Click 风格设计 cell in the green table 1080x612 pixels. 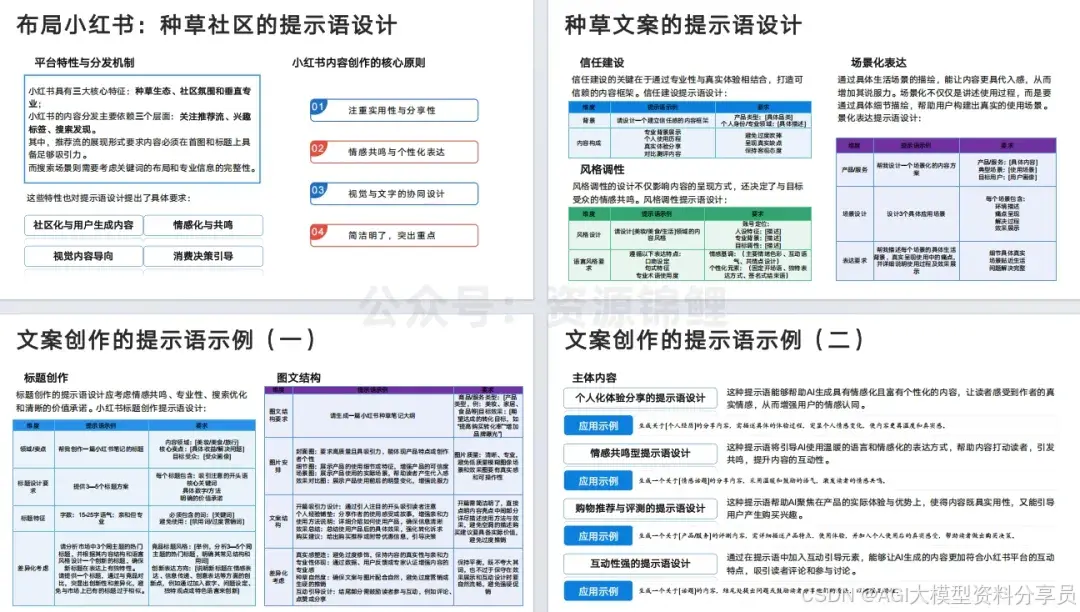click(589, 235)
